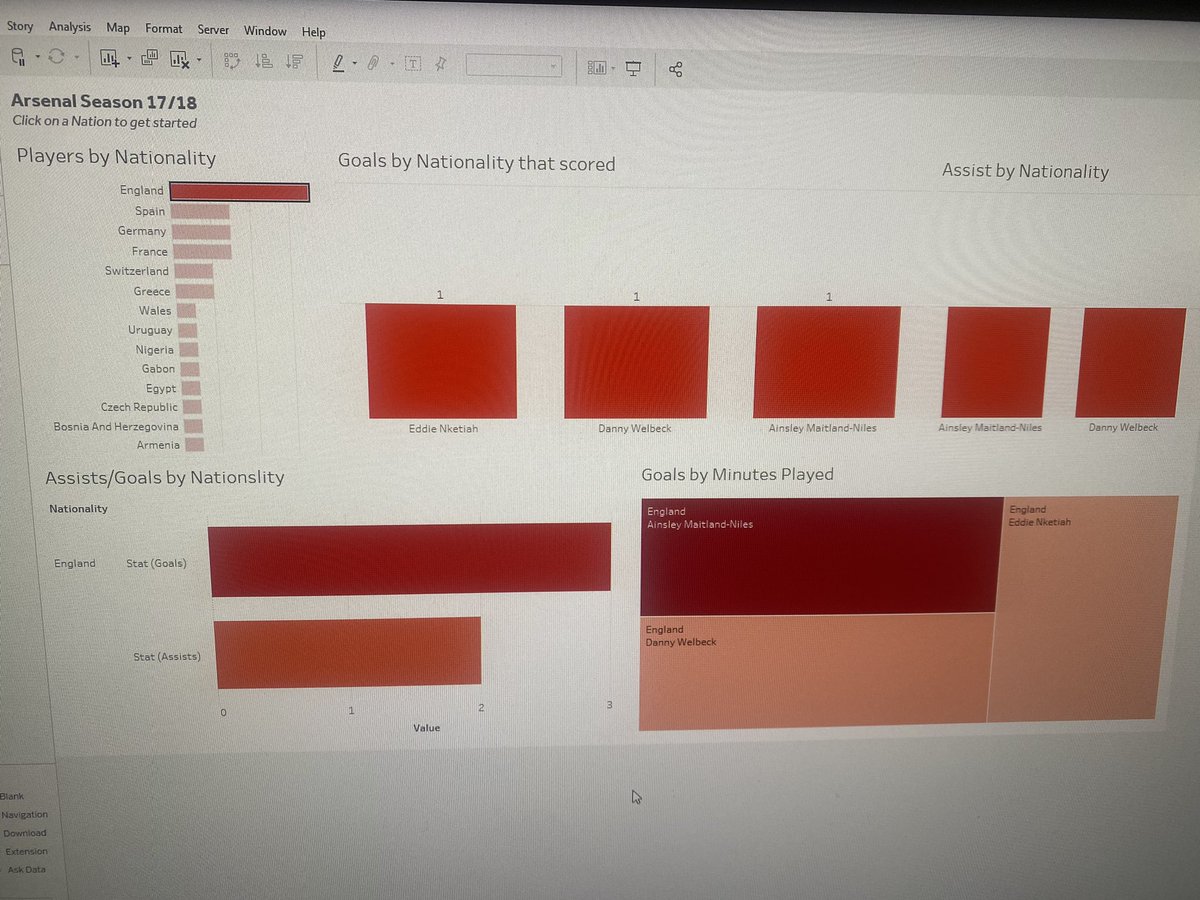Select Danny Welbeck's bar in Goals by Nationality
Screen dimensions: 1200x900
(636, 362)
